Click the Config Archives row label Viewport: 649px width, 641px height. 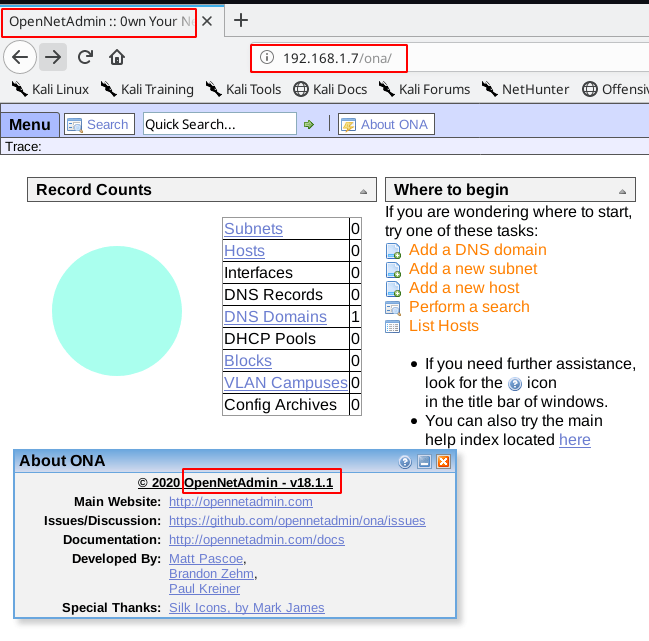(x=280, y=404)
